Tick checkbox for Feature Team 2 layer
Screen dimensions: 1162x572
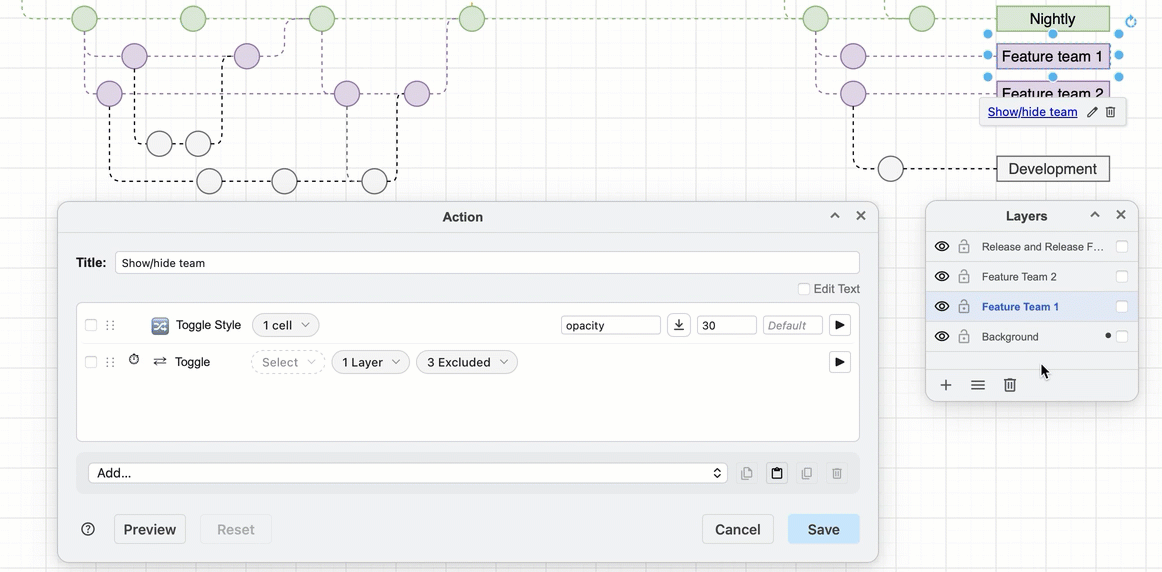[1122, 276]
